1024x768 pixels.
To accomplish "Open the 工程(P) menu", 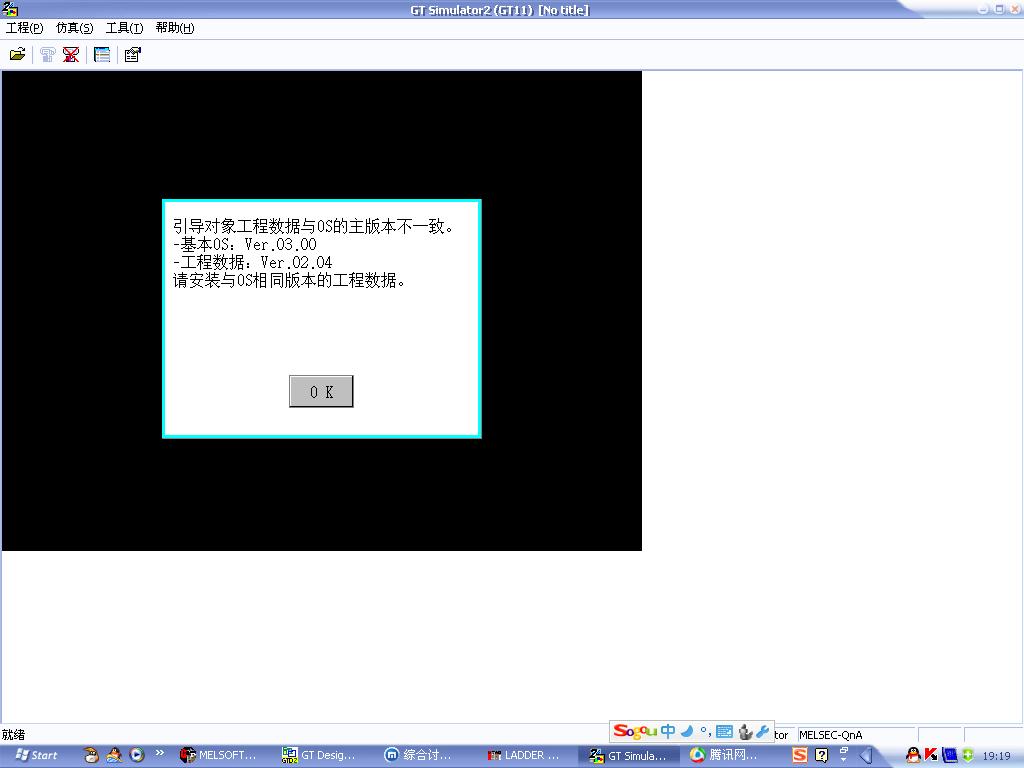I will click(24, 28).
